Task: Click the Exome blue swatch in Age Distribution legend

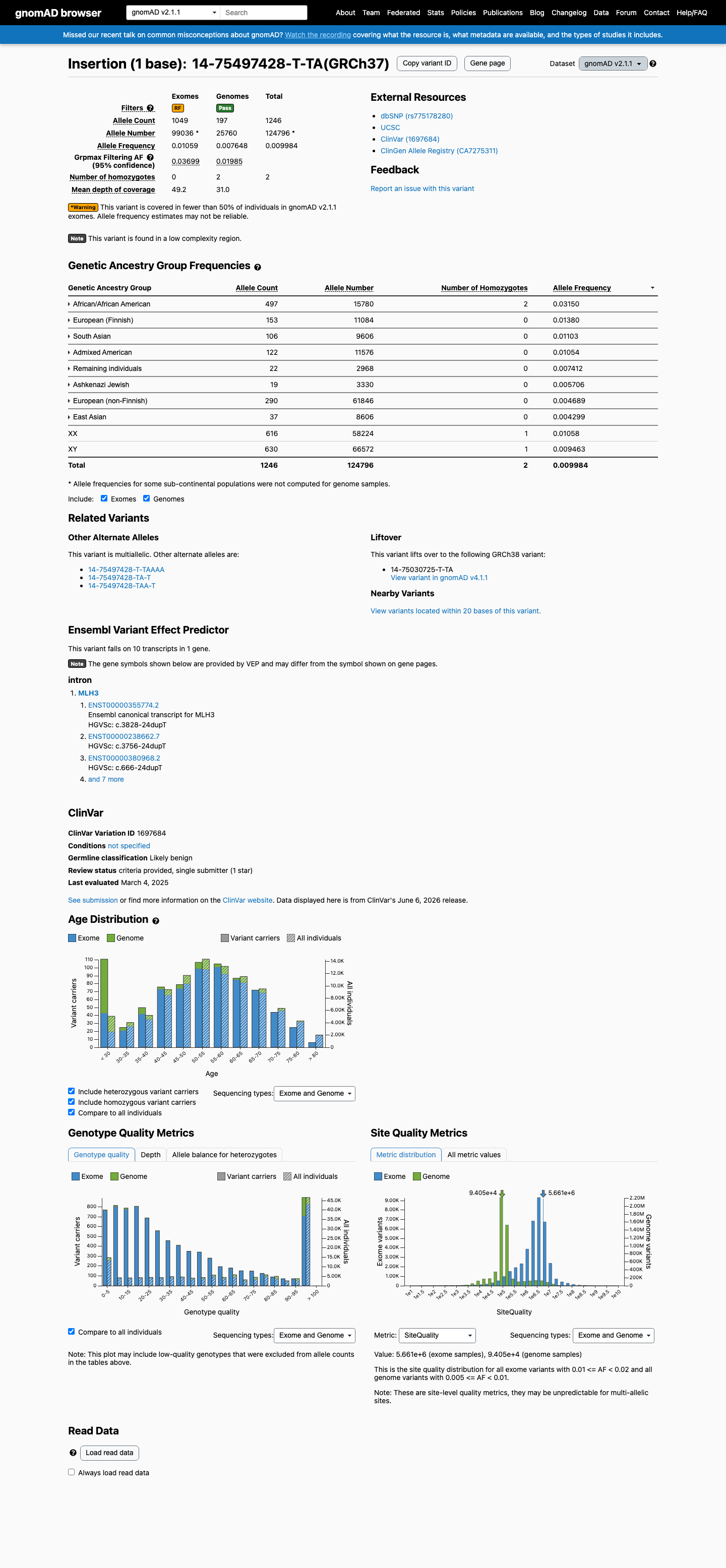Action: coord(72,938)
